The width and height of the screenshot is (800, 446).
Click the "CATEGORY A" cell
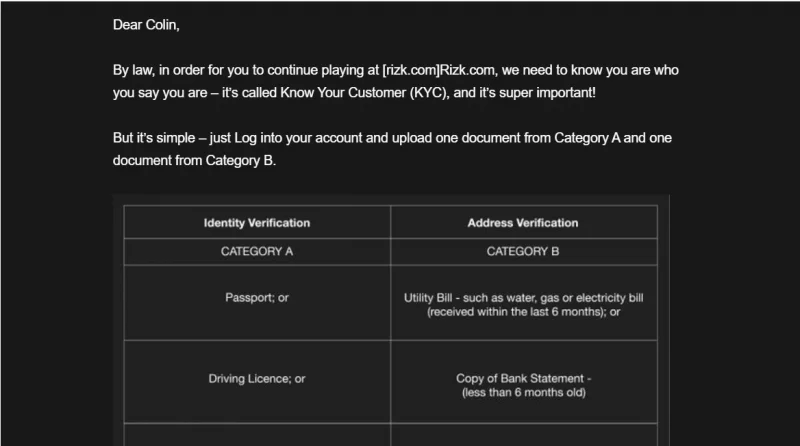pyautogui.click(x=257, y=252)
